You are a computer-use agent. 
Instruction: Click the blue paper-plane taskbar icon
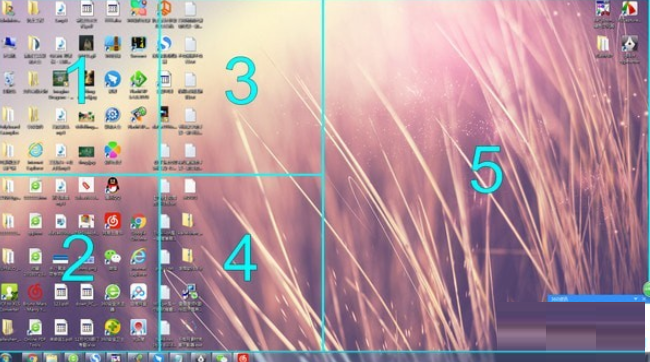coord(158,358)
